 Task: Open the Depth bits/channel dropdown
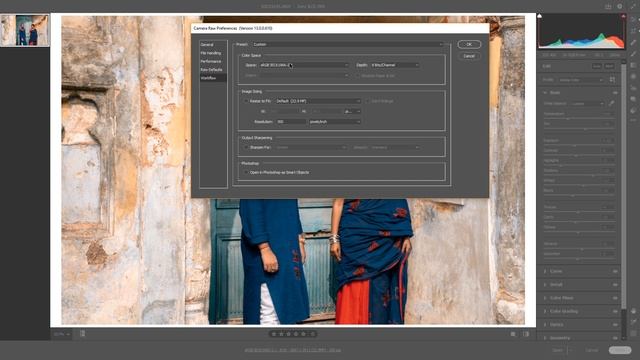coord(394,65)
